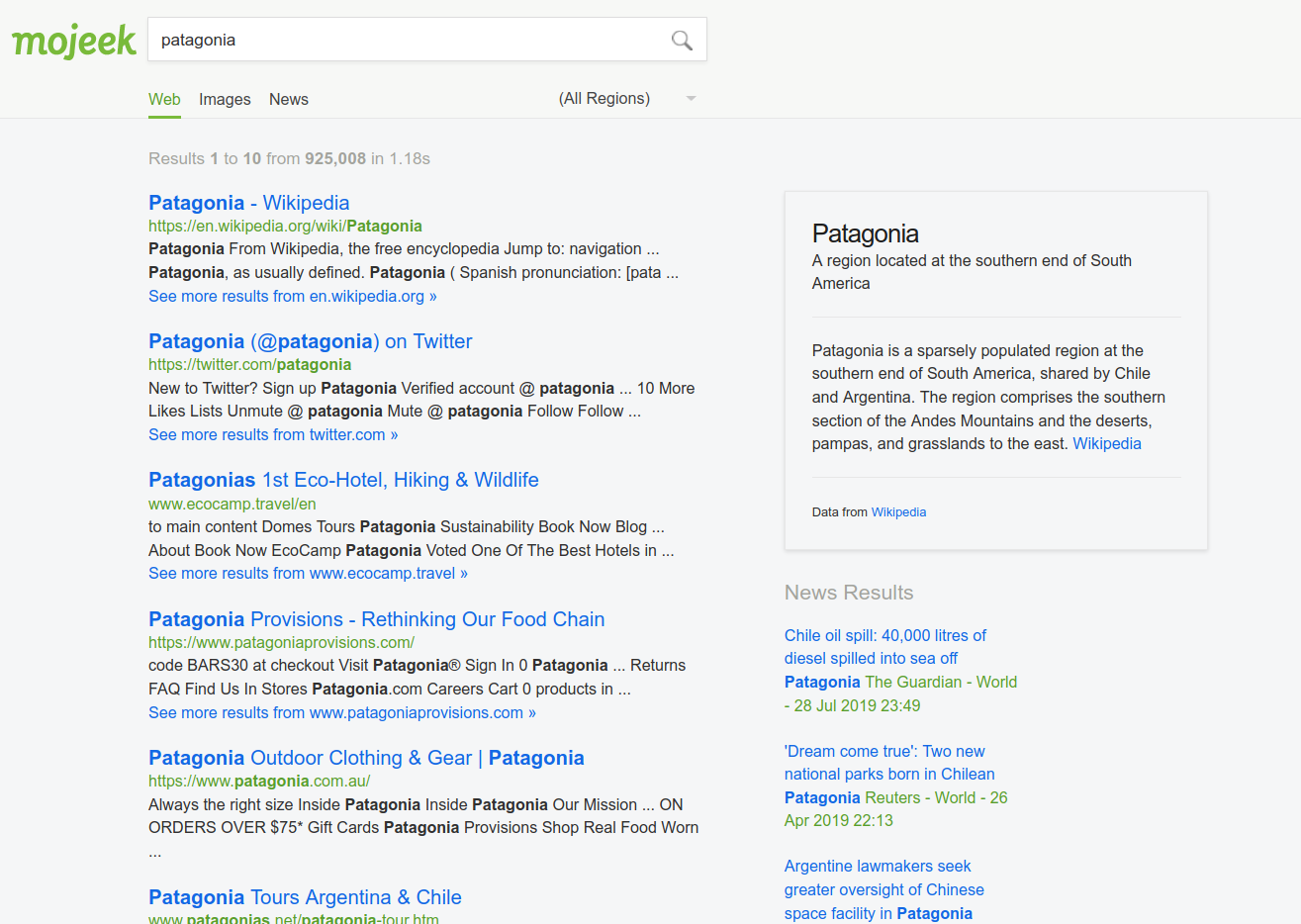This screenshot has height=924, width=1301.
Task: Open Patagonia (@patagonia) on Twitter result
Action: coord(310,341)
